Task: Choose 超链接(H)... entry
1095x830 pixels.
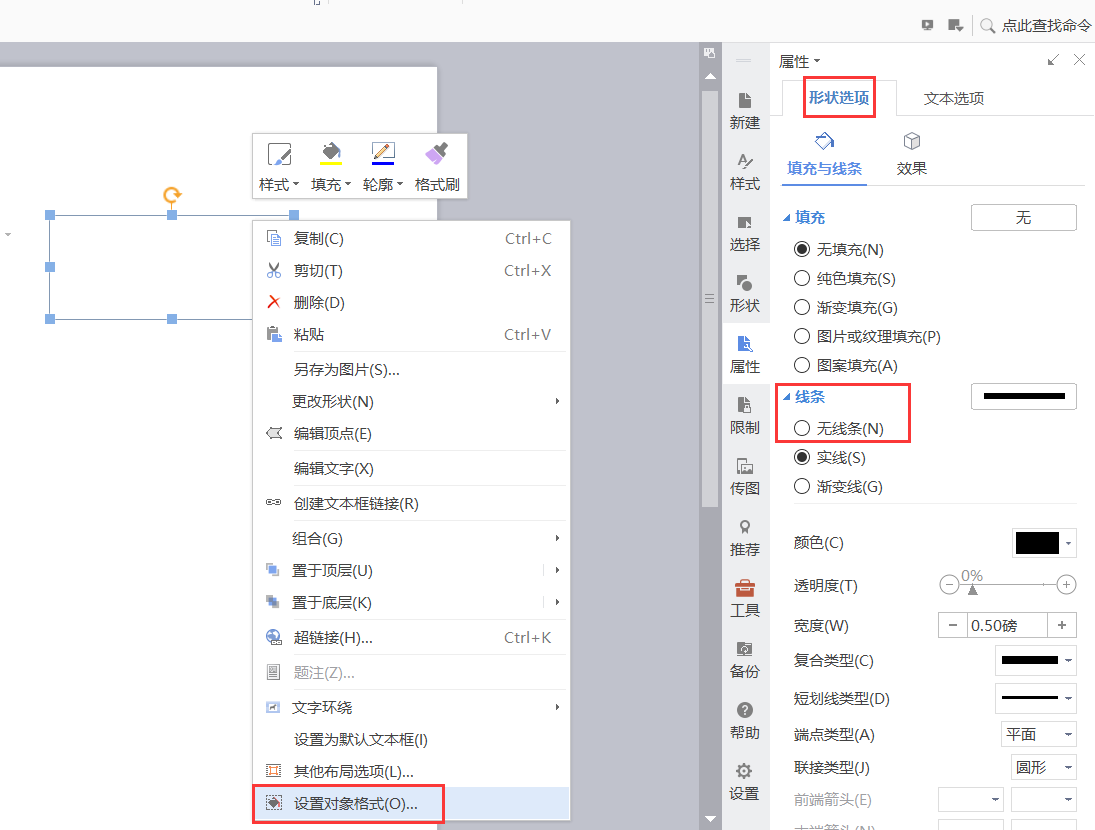Action: pos(411,637)
